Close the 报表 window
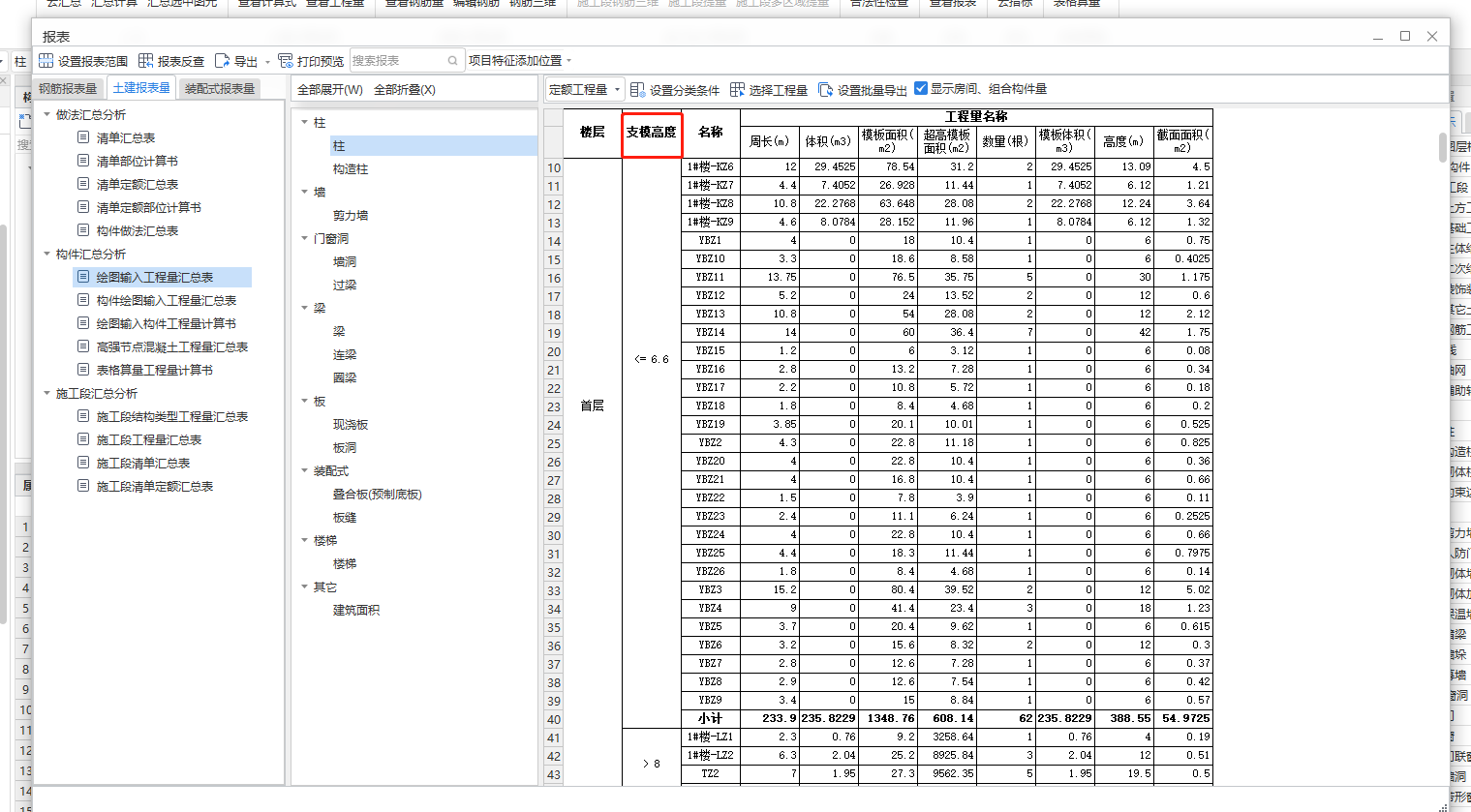The height and width of the screenshot is (812, 1471). pos(1432,36)
